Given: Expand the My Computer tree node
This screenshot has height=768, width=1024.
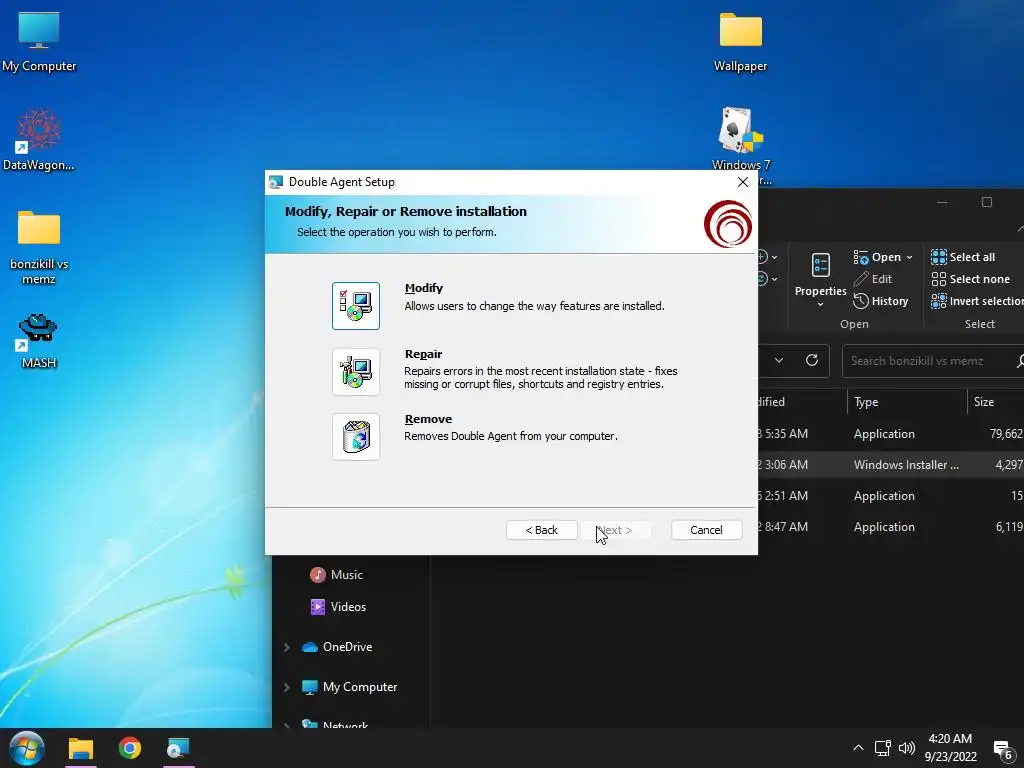Looking at the screenshot, I should click(x=286, y=687).
